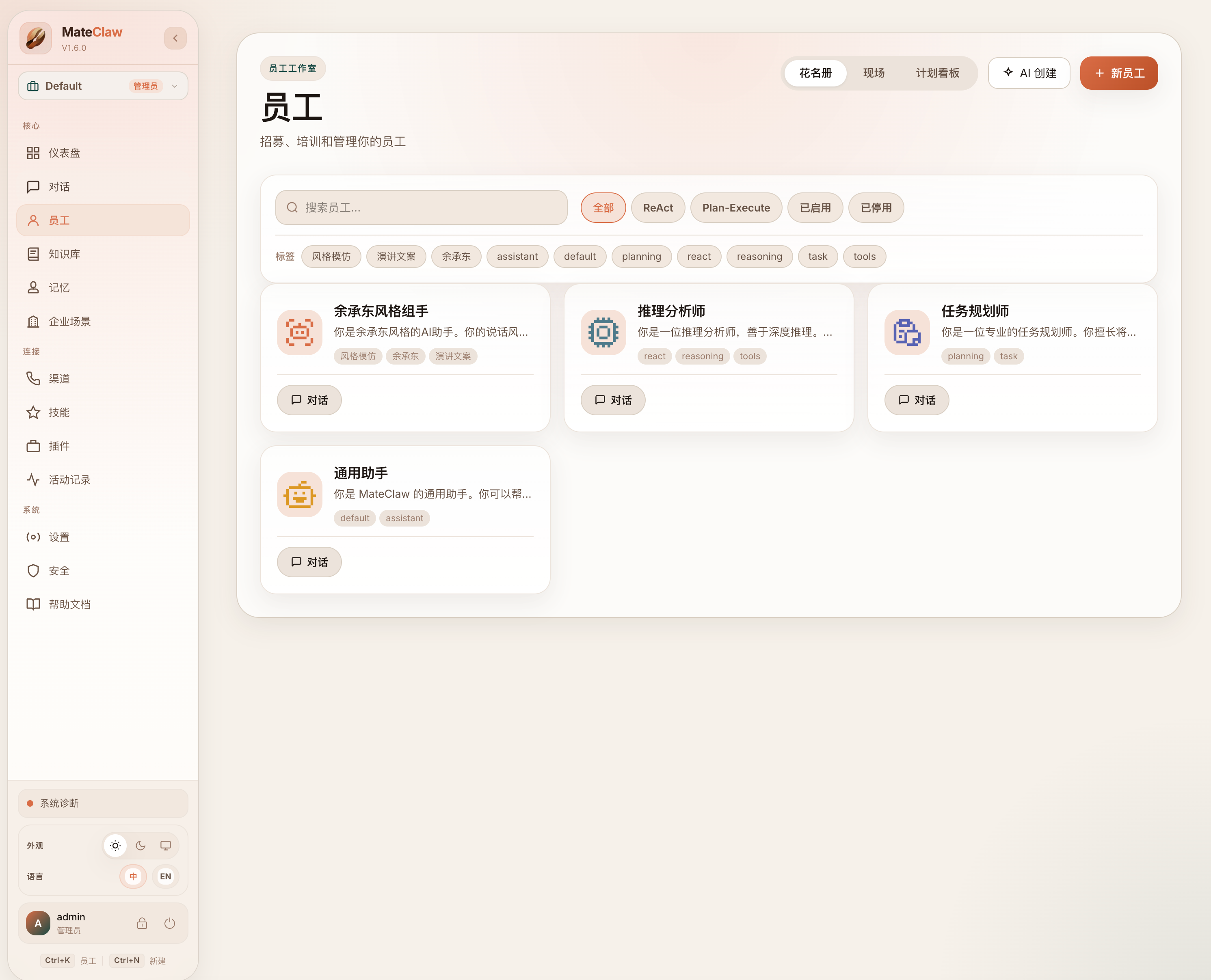Focus the 搜索员工 search field
The image size is (1211, 980).
pos(421,208)
